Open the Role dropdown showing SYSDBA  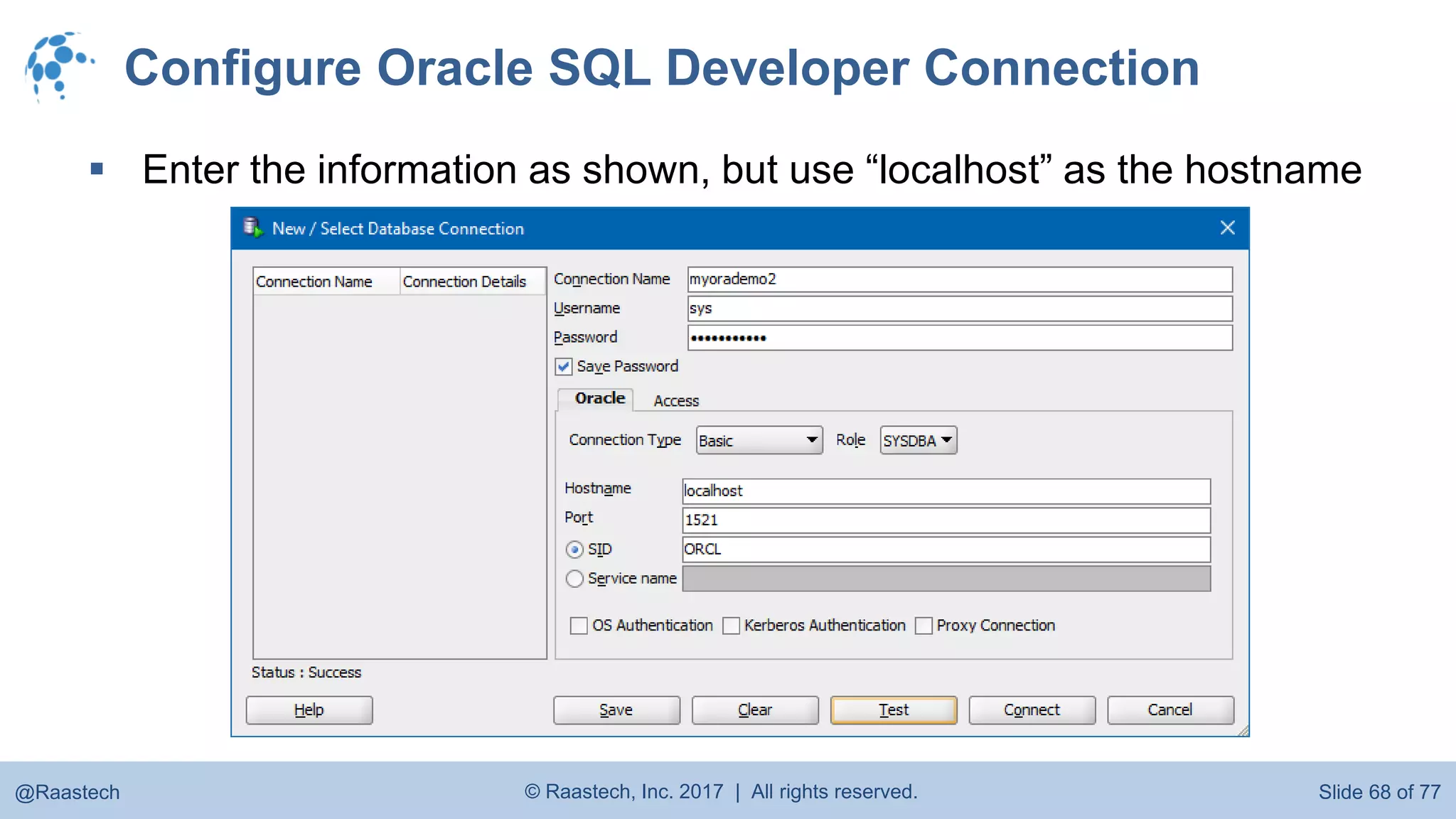point(919,440)
